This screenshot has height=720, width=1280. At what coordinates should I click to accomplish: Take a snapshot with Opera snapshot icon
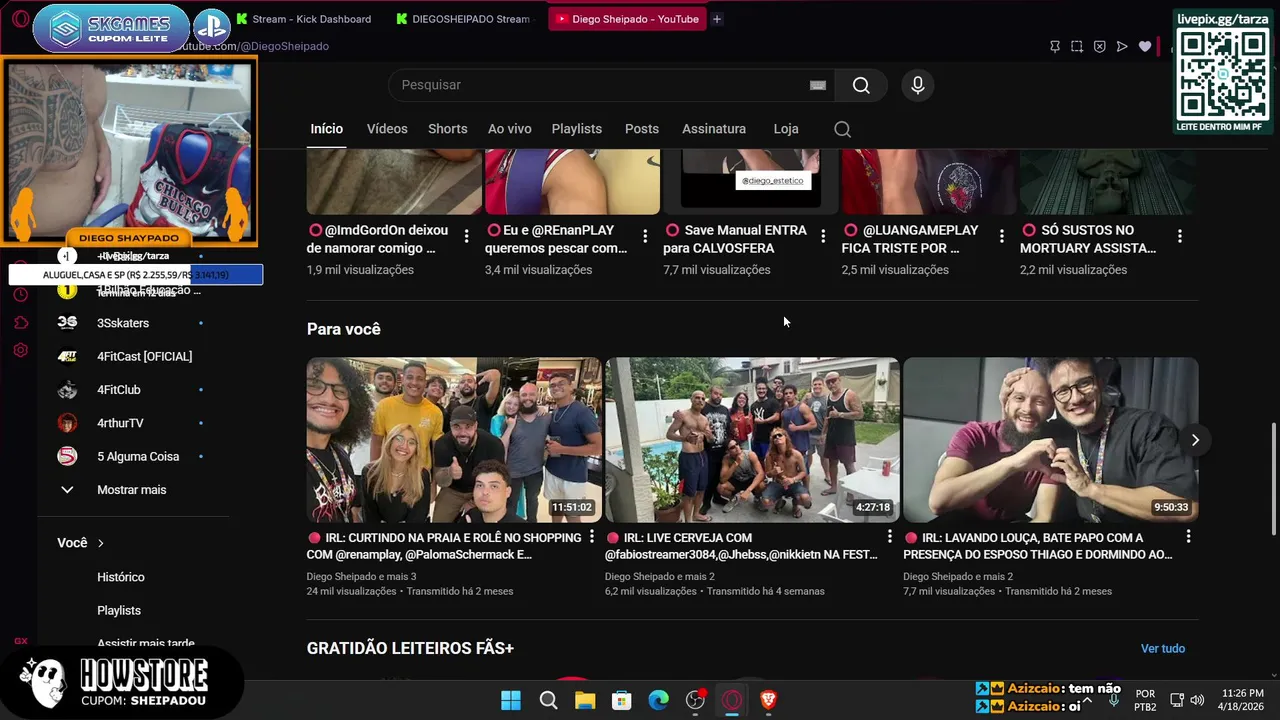click(1077, 46)
